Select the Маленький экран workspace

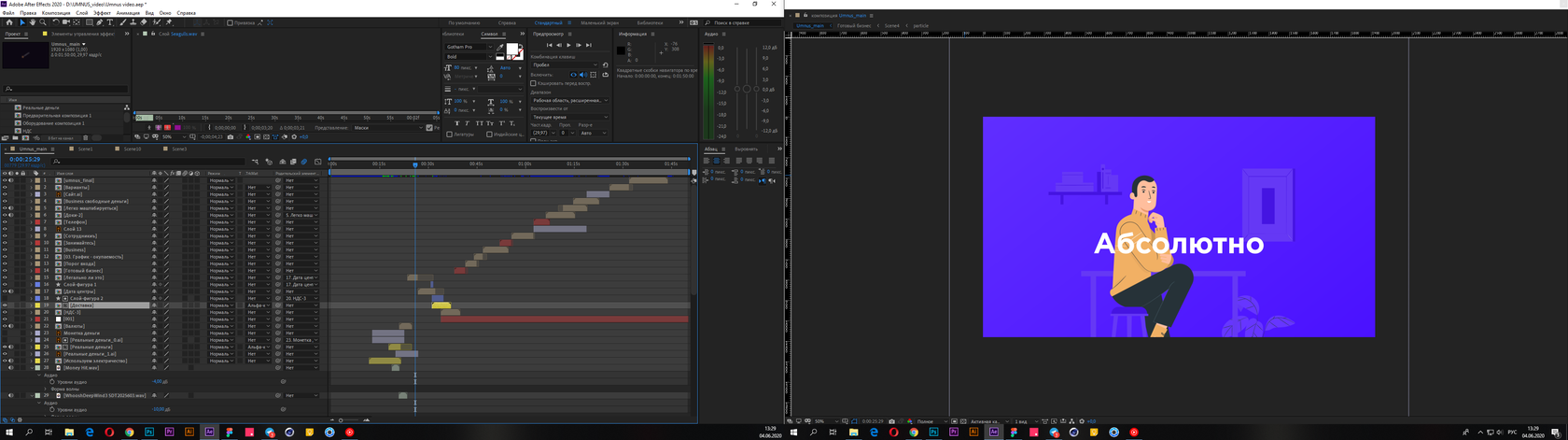pyautogui.click(x=599, y=22)
